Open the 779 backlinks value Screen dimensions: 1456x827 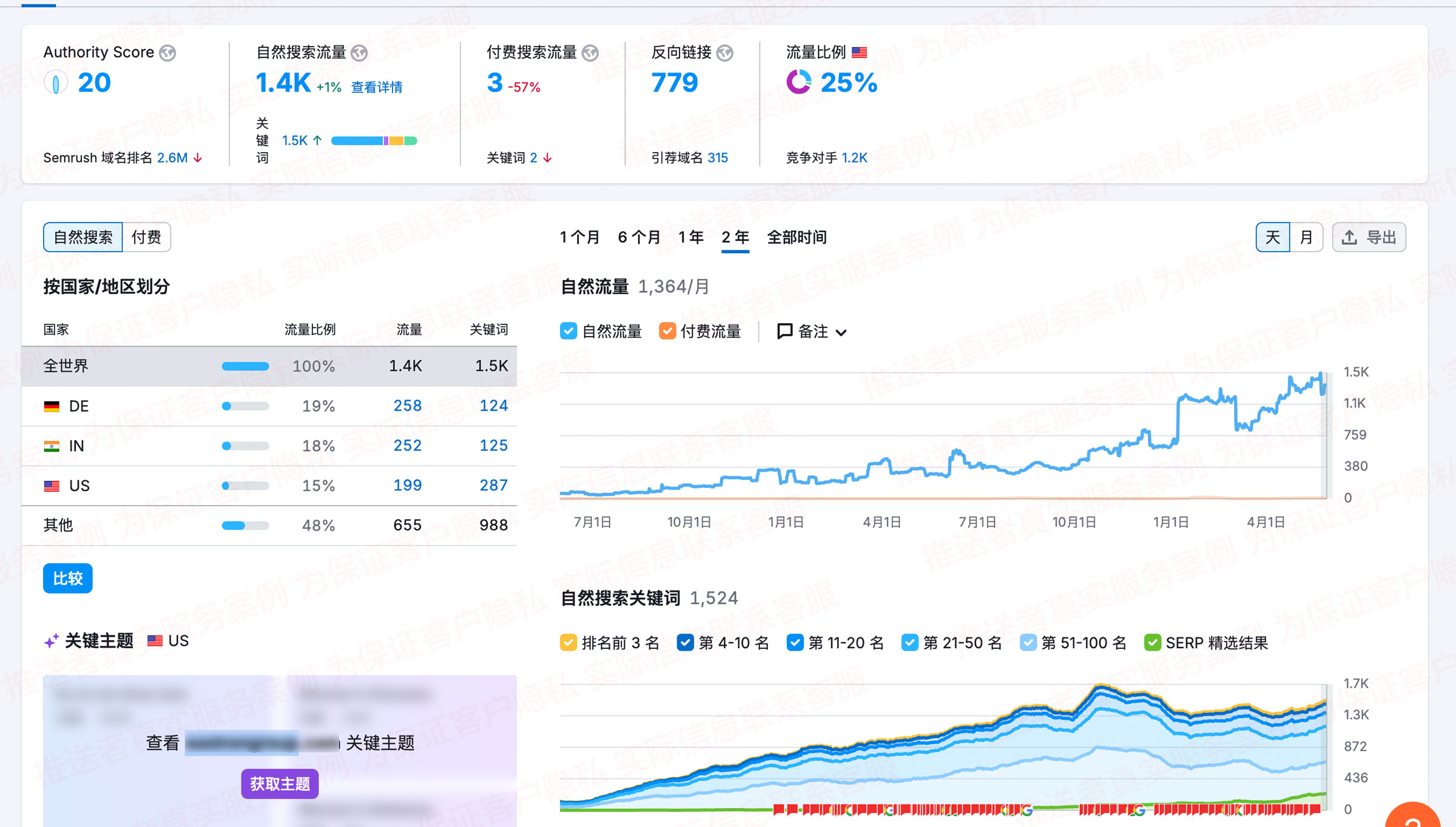pos(675,82)
